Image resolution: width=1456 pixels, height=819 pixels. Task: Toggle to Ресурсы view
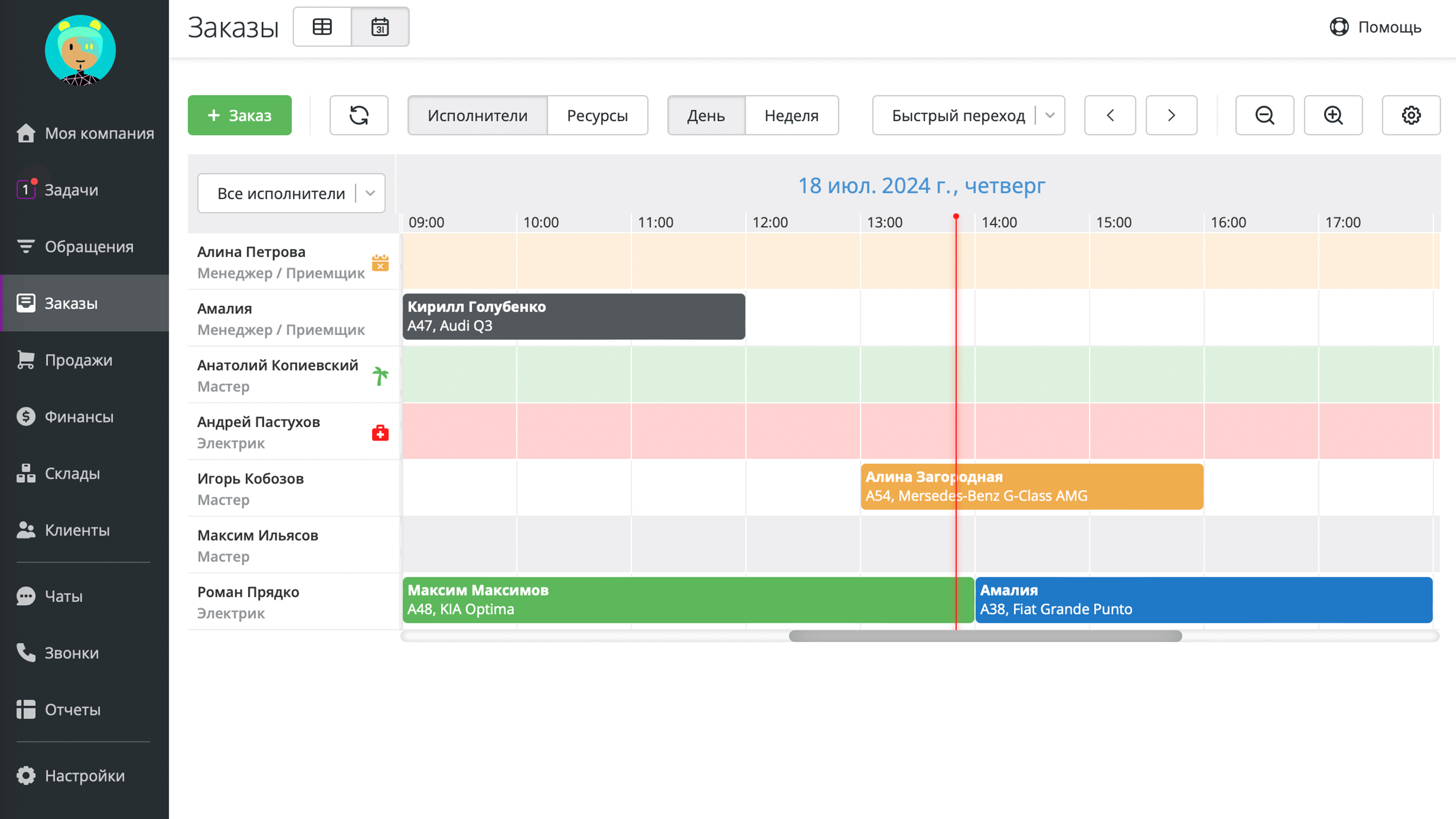click(597, 115)
